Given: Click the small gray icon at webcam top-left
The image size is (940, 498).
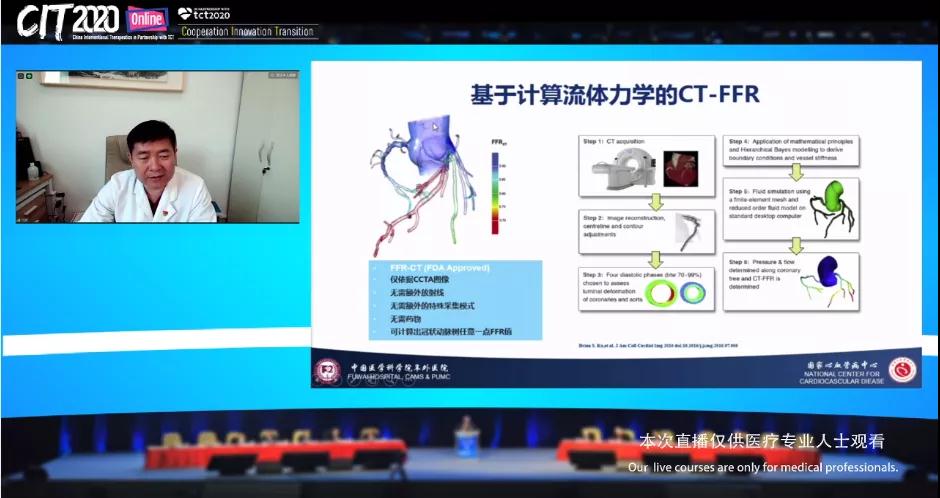Looking at the screenshot, I should (x=21, y=76).
